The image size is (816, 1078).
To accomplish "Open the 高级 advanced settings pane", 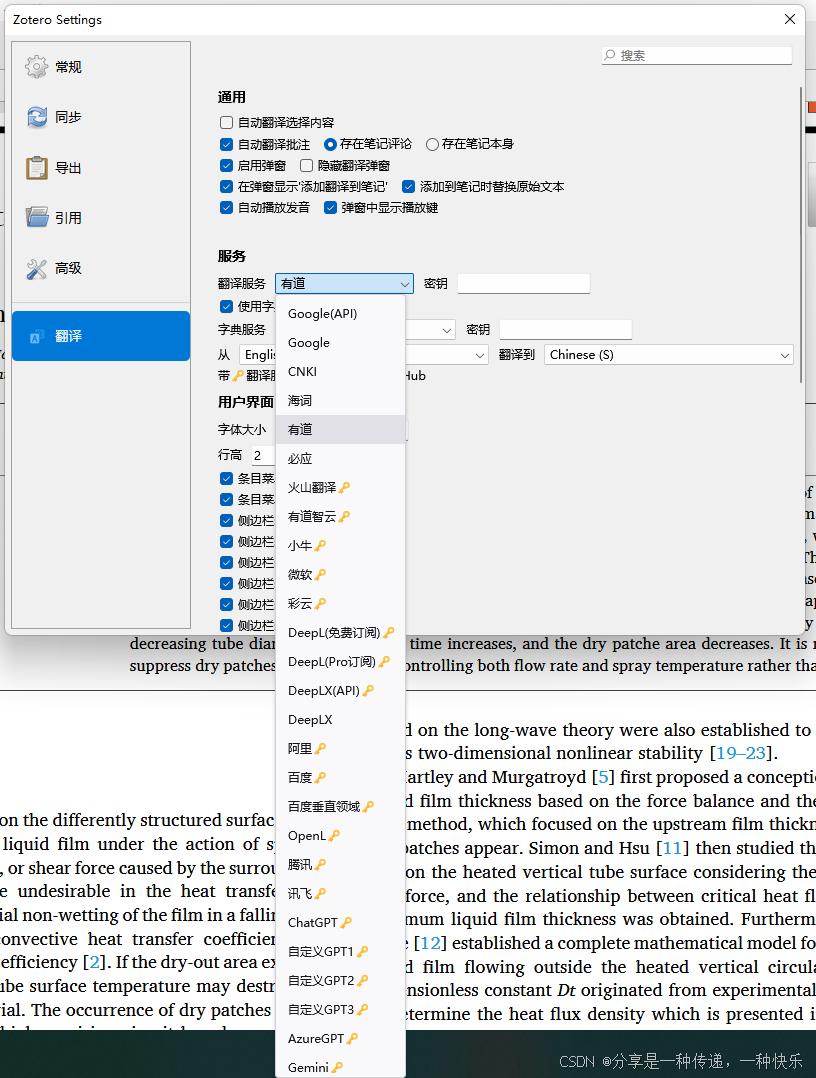I will point(100,268).
